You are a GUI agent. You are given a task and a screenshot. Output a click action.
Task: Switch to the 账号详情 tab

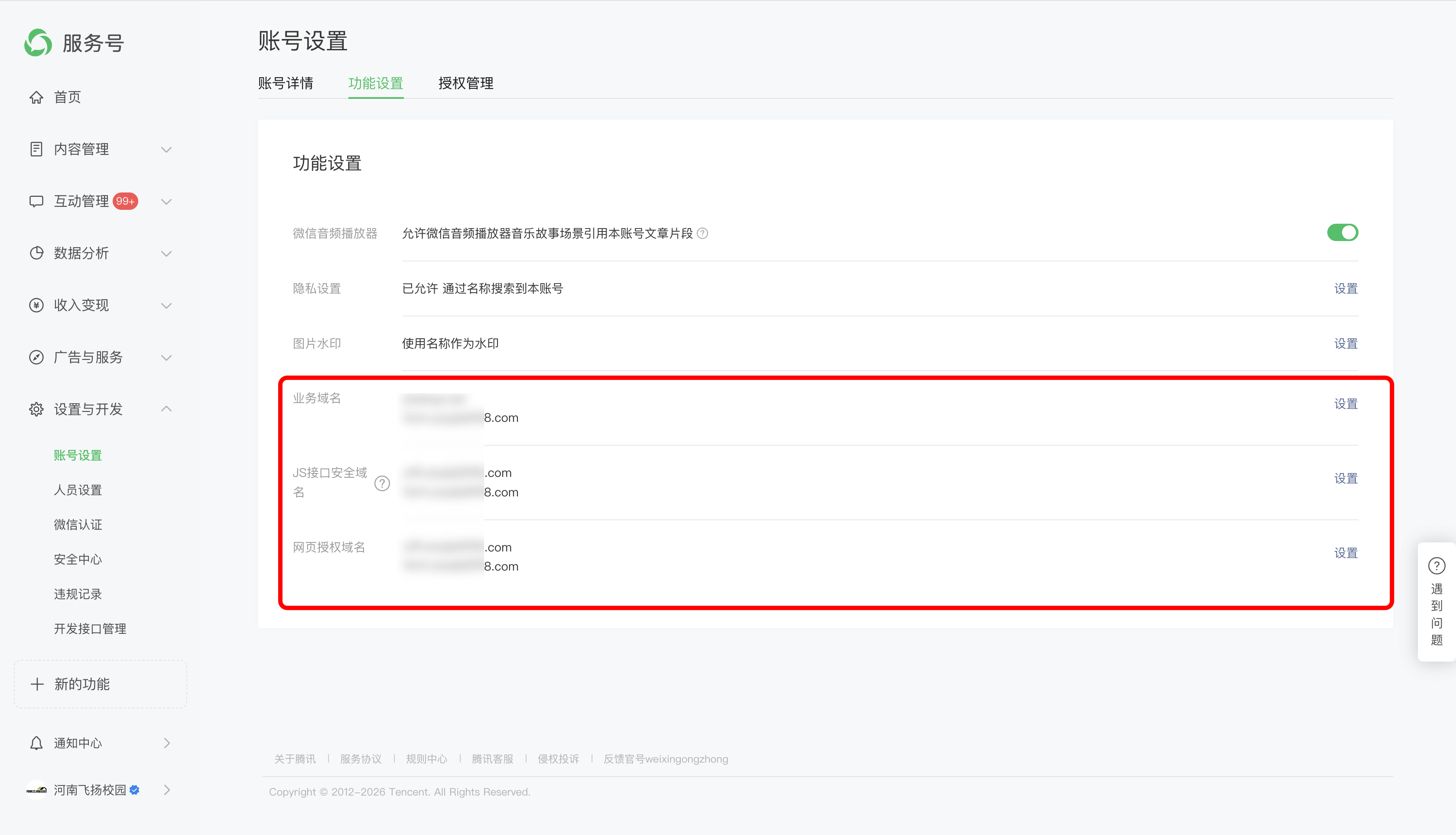point(286,83)
